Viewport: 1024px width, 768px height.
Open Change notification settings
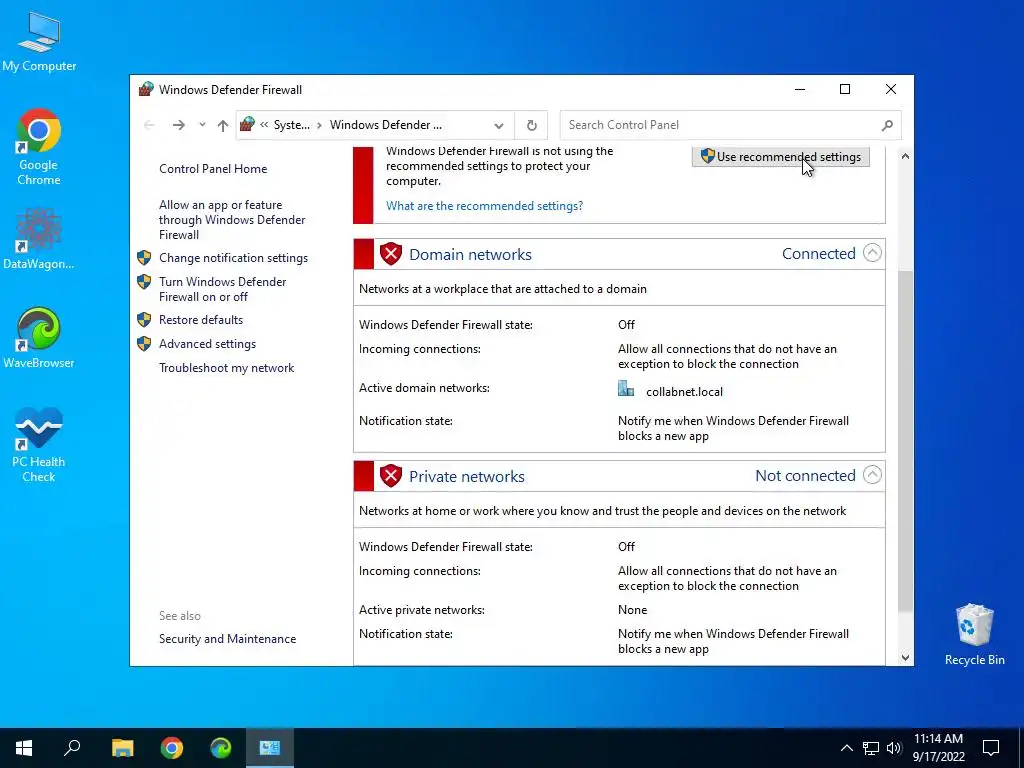233,258
